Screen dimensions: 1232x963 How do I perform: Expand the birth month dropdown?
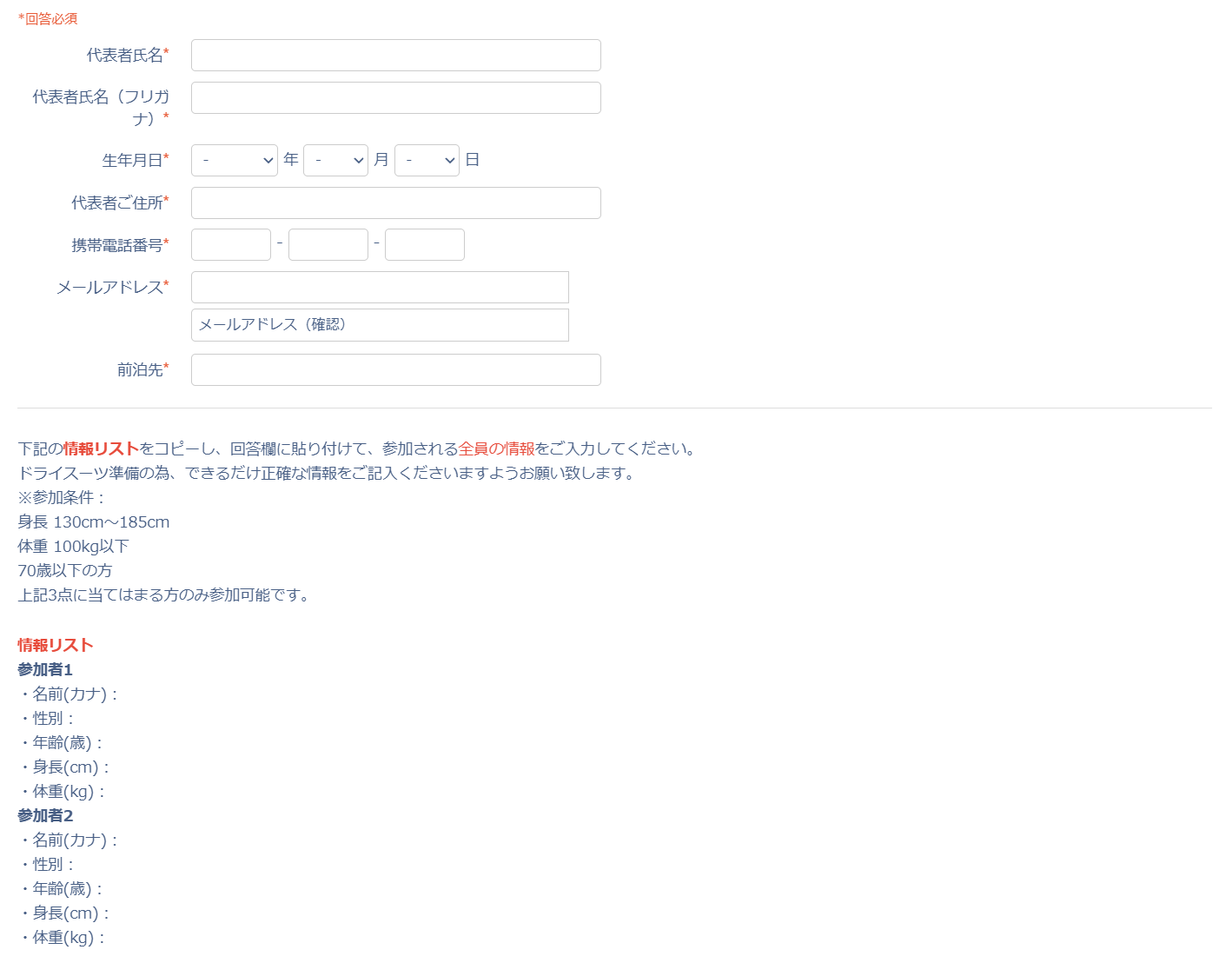[x=335, y=161]
